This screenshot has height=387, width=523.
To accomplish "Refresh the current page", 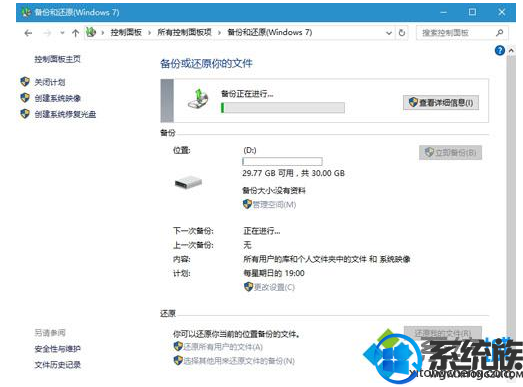I will 402,33.
